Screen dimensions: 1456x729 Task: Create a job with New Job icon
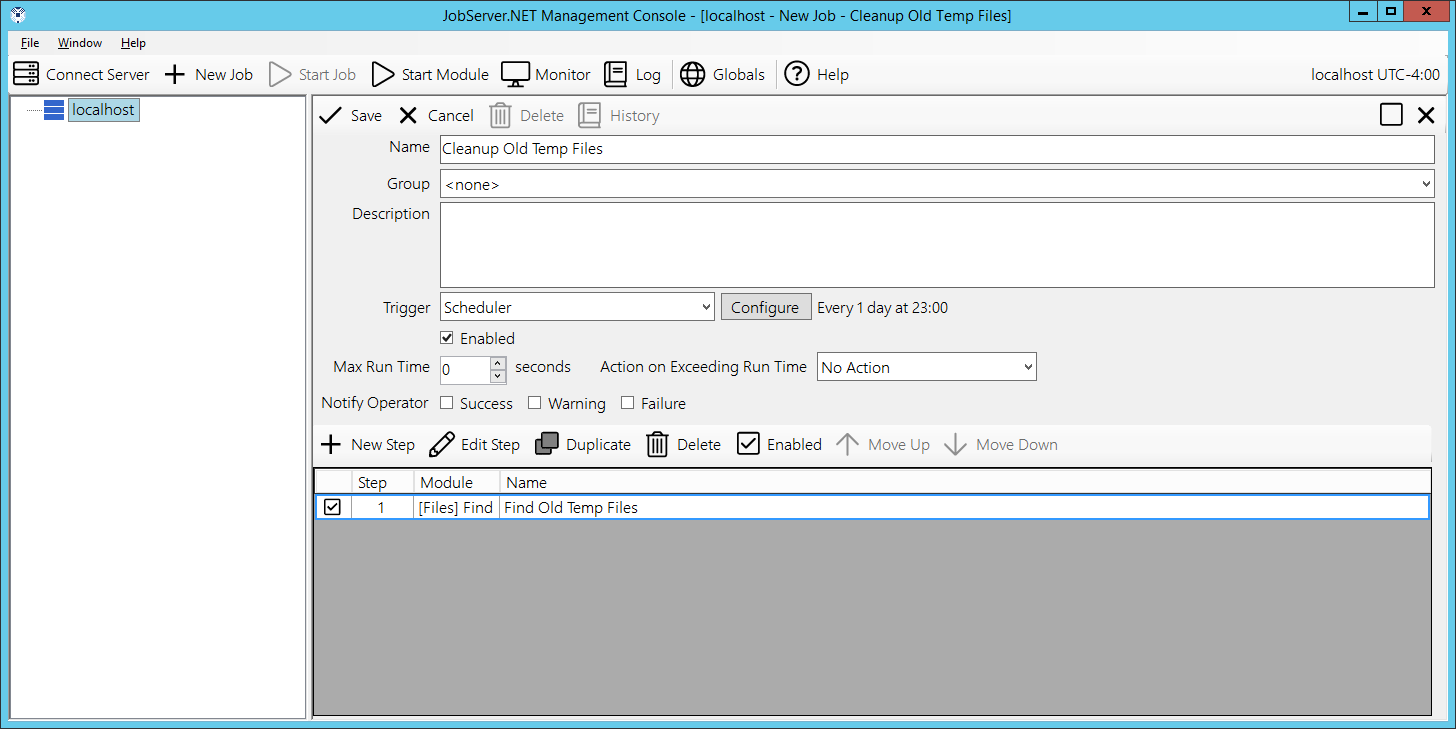[175, 74]
